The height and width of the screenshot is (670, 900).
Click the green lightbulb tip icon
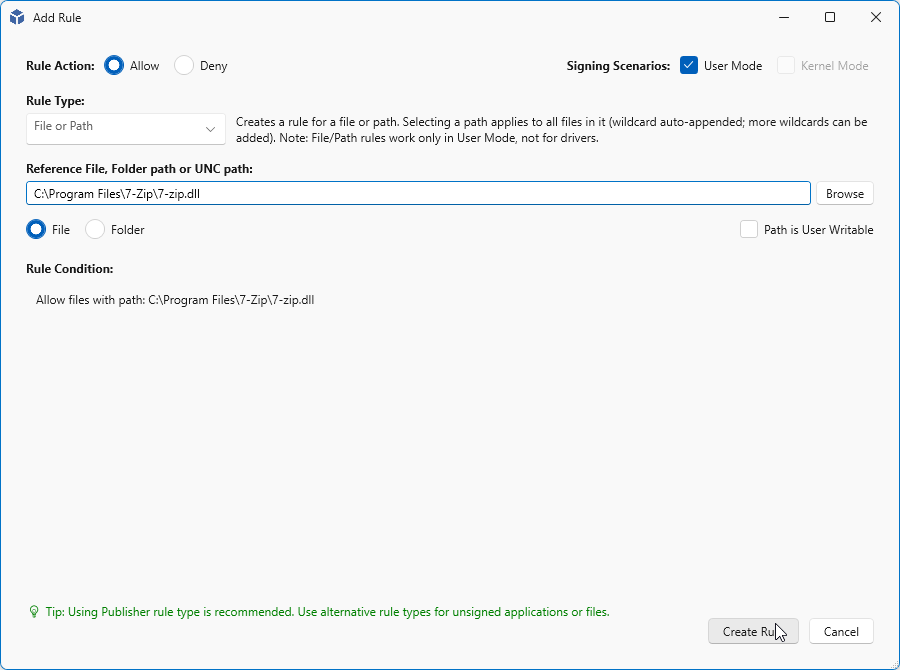[x=34, y=611]
